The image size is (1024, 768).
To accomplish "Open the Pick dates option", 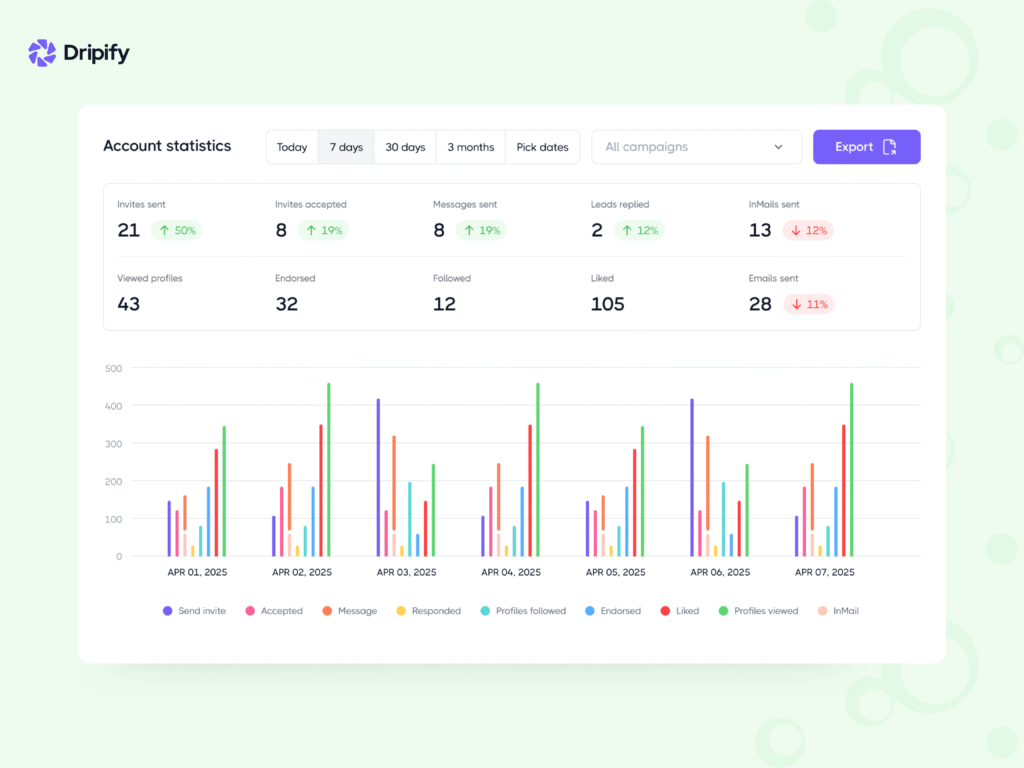I will [x=542, y=146].
